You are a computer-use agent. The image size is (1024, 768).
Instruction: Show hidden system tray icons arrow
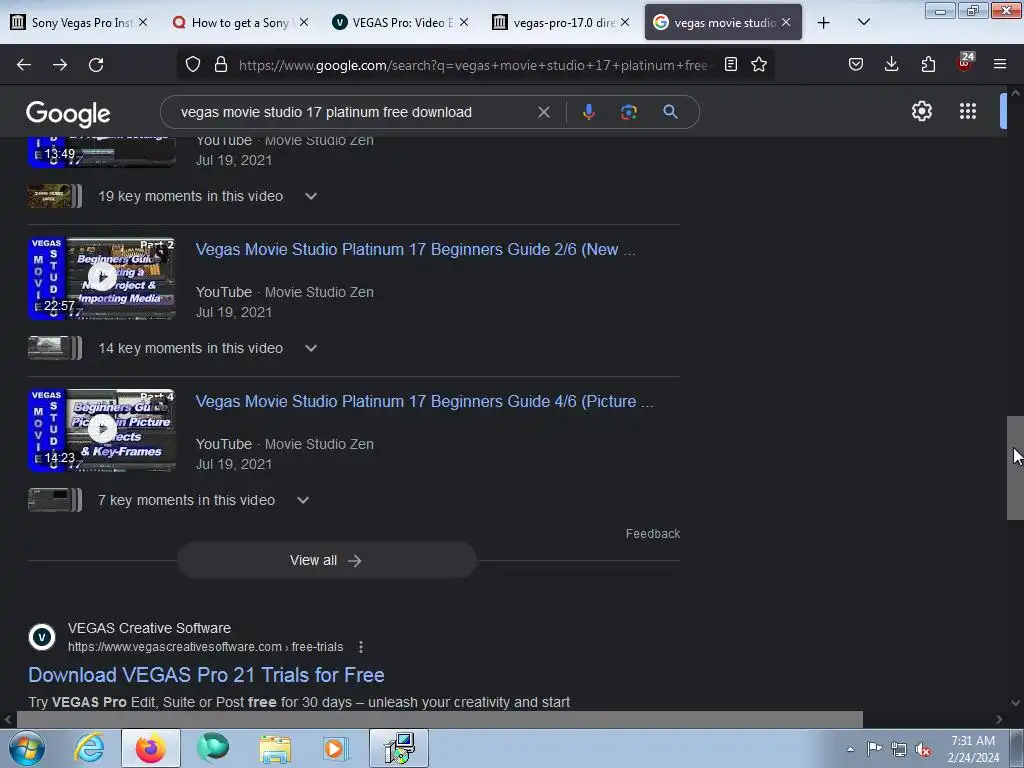[x=850, y=748]
